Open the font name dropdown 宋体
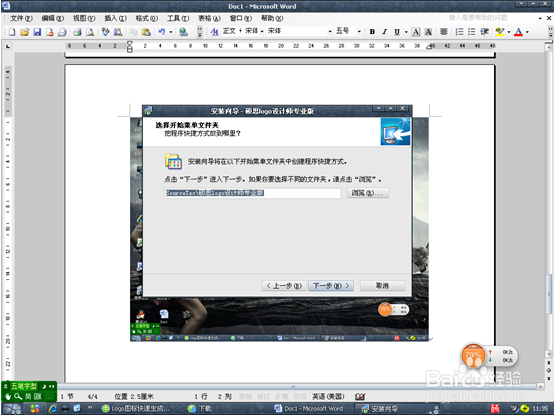The width and height of the screenshot is (555, 416). click(330, 32)
